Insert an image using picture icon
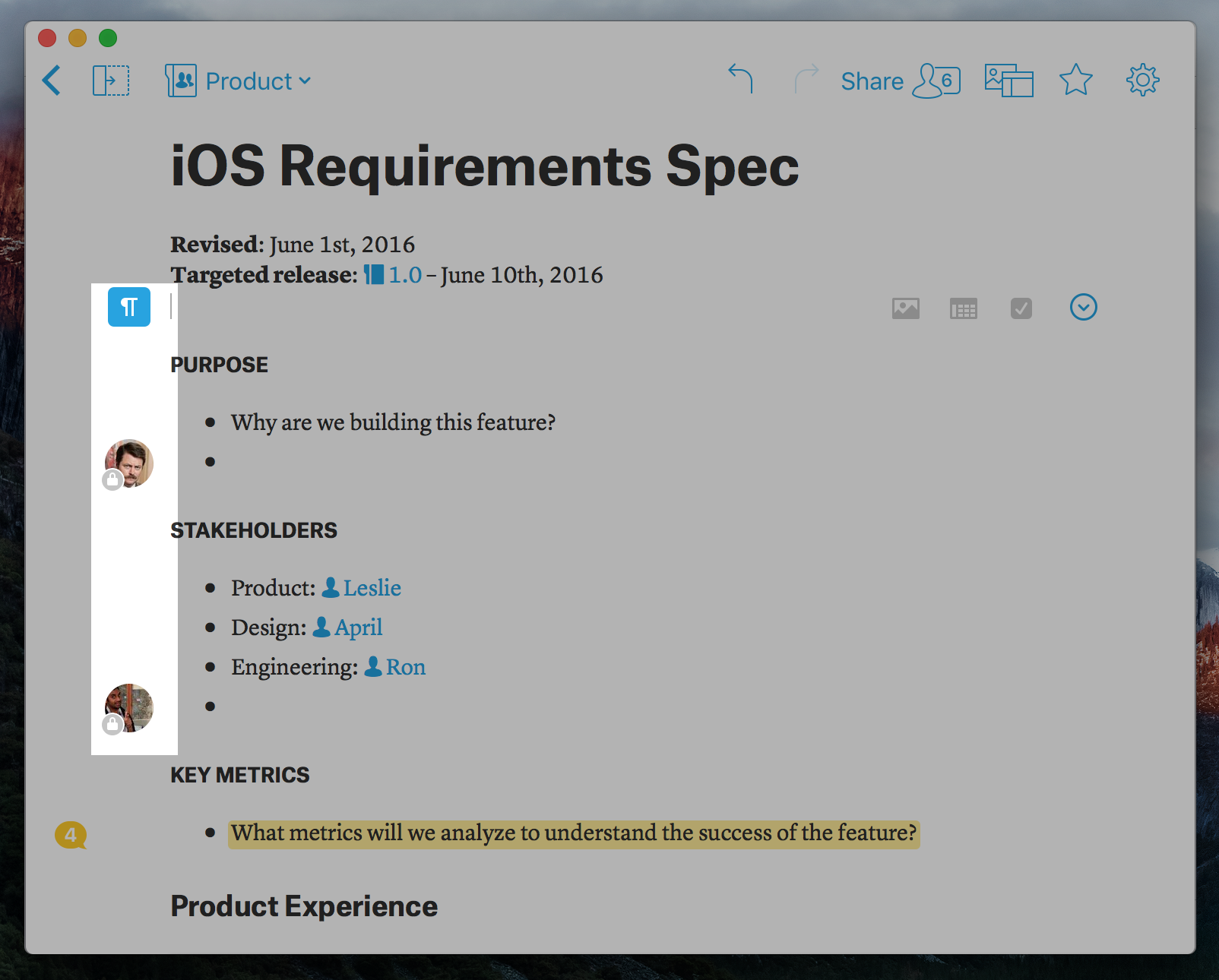The height and width of the screenshot is (980, 1219). click(x=905, y=308)
